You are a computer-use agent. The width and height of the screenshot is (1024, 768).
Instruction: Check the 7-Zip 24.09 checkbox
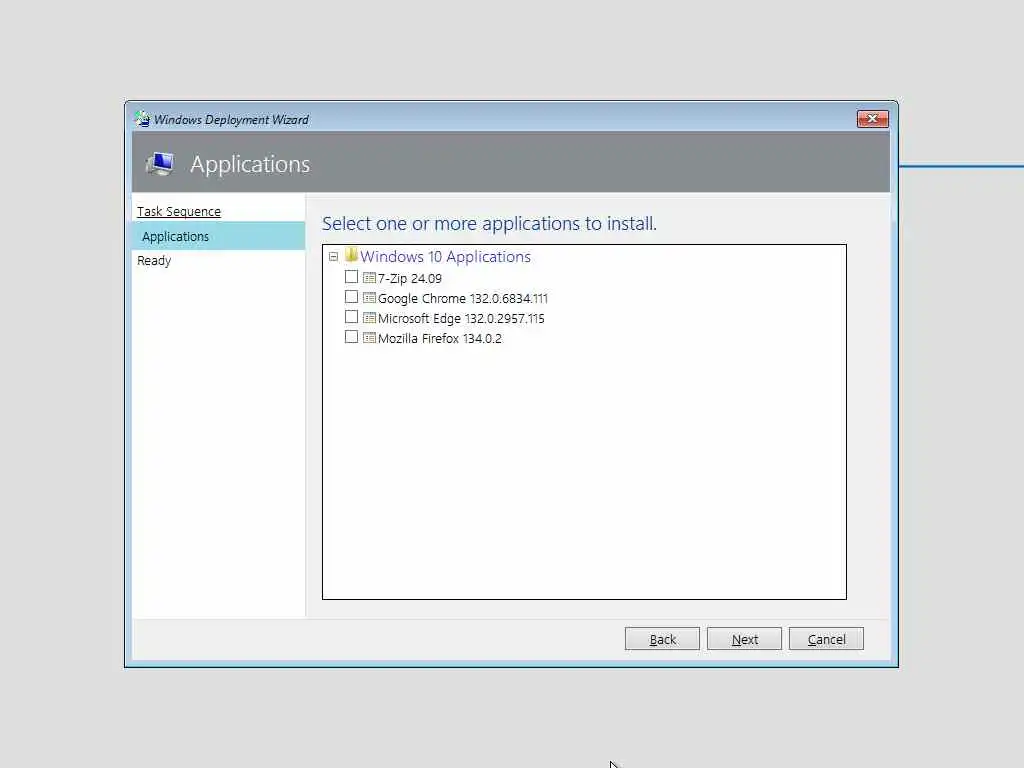click(x=351, y=277)
